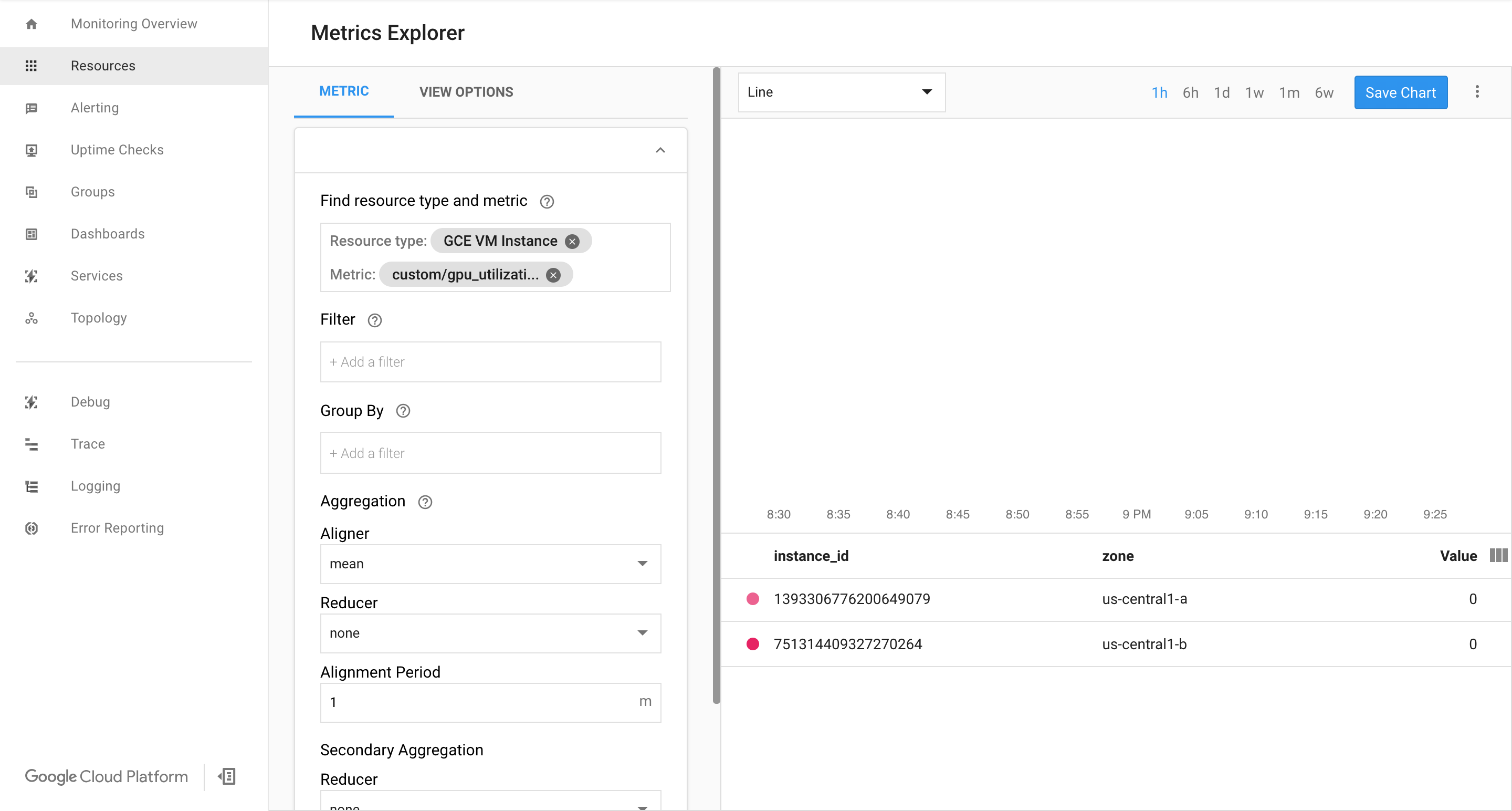Remove the custom/gpu_utilizati metric tag

(555, 275)
